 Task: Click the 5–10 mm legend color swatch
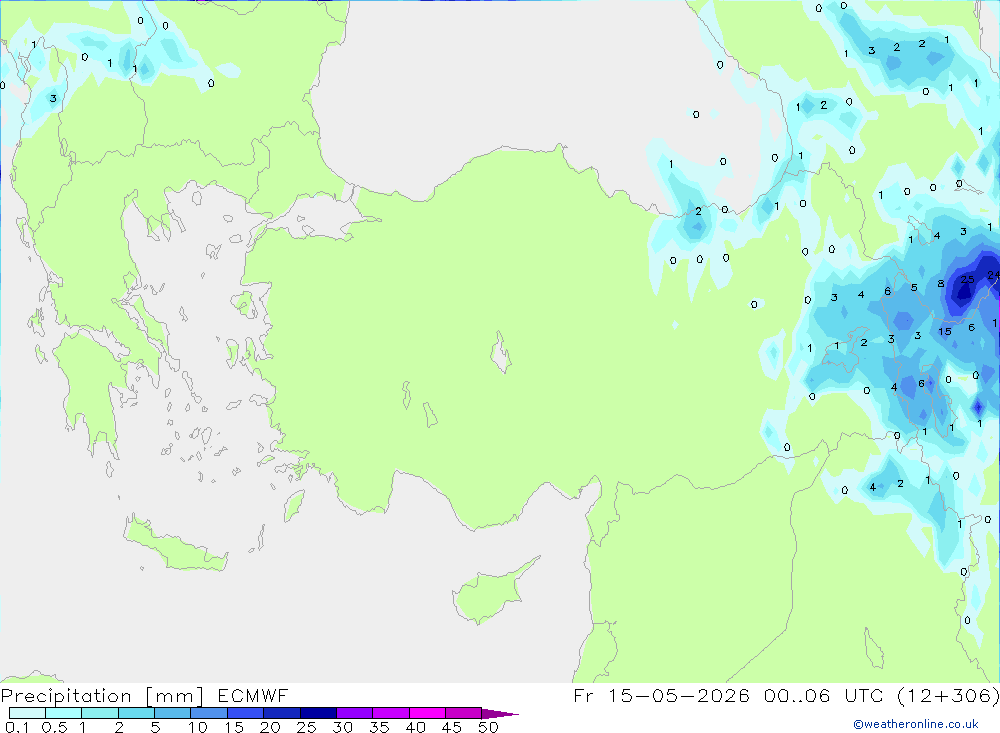(173, 713)
